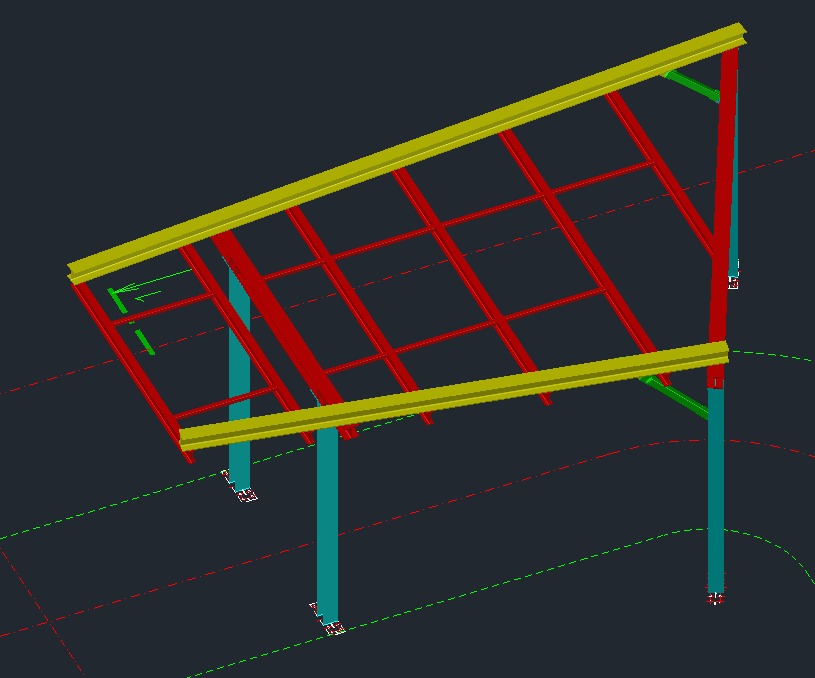Viewport: 815px width, 678px height.
Task: Click the base plate behind the red post
Action: pos(734,282)
